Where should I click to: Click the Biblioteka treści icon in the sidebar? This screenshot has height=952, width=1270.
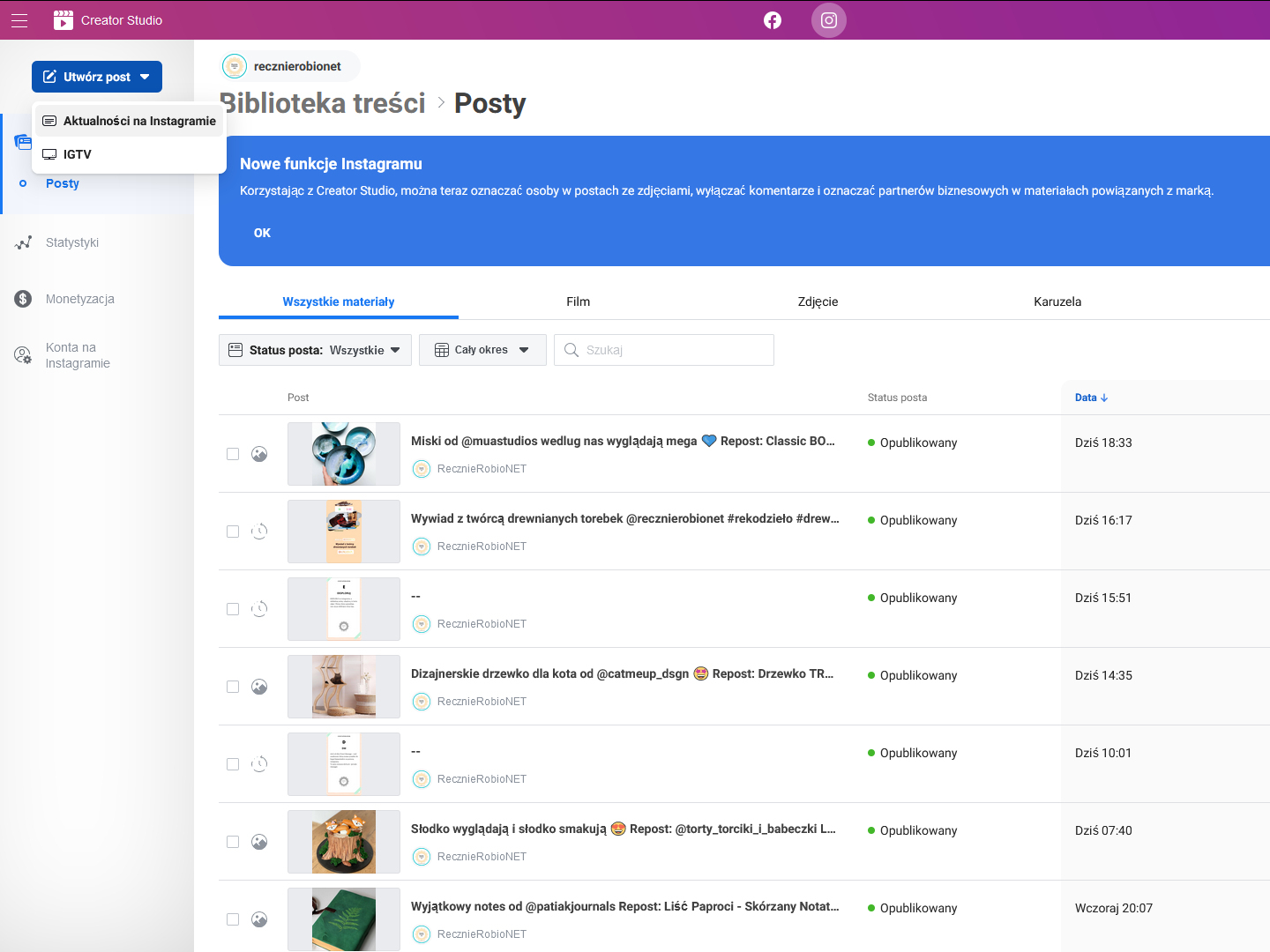[23, 142]
